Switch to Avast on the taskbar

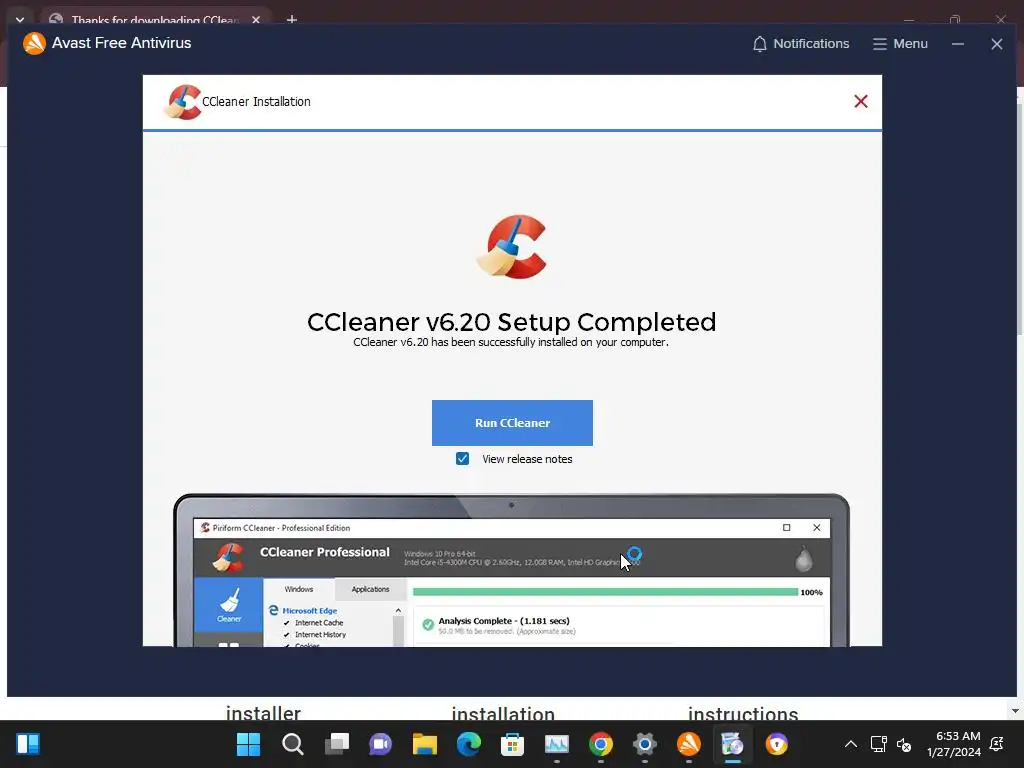[689, 744]
